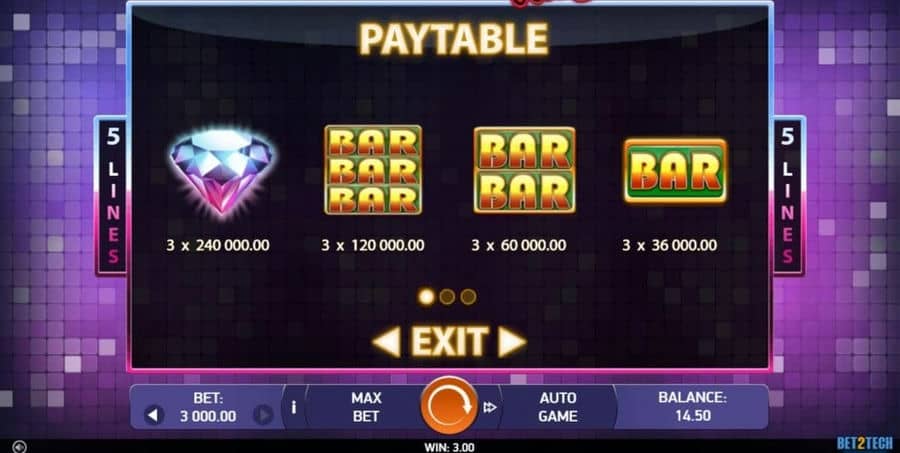Spin the reels with the orange button

pyautogui.click(x=449, y=406)
